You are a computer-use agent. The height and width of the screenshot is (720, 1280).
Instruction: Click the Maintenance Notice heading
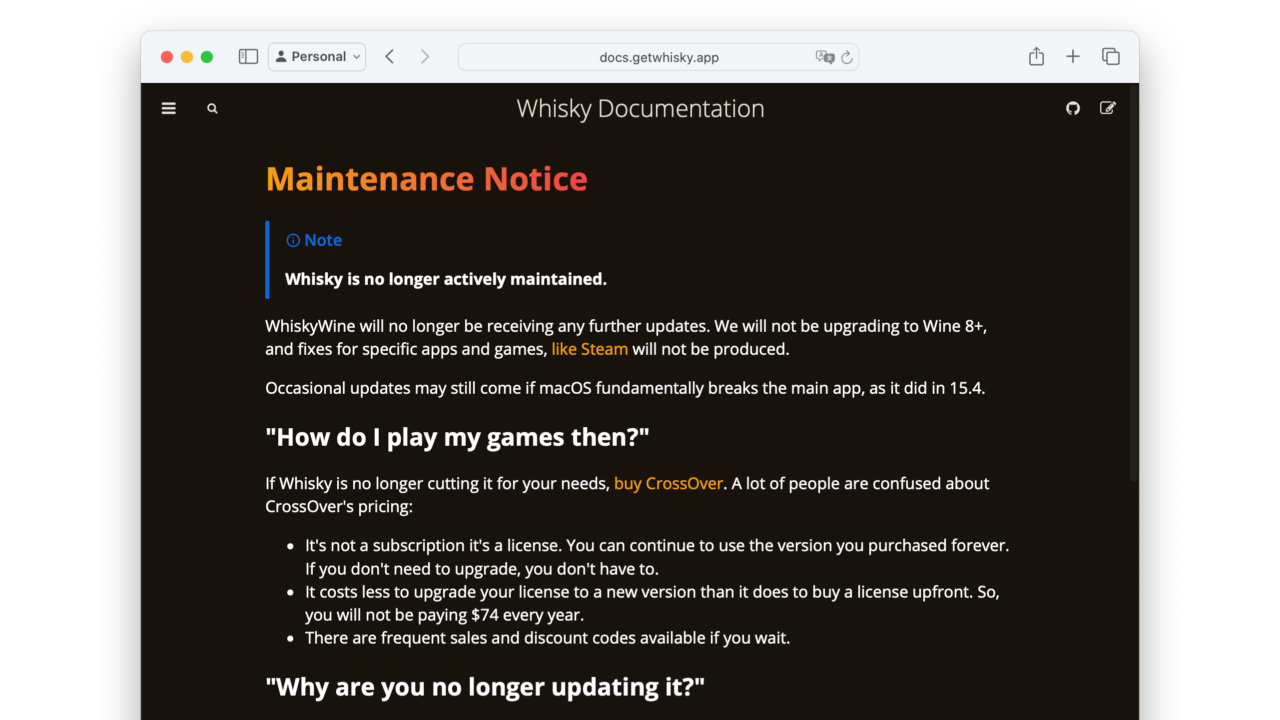[426, 179]
